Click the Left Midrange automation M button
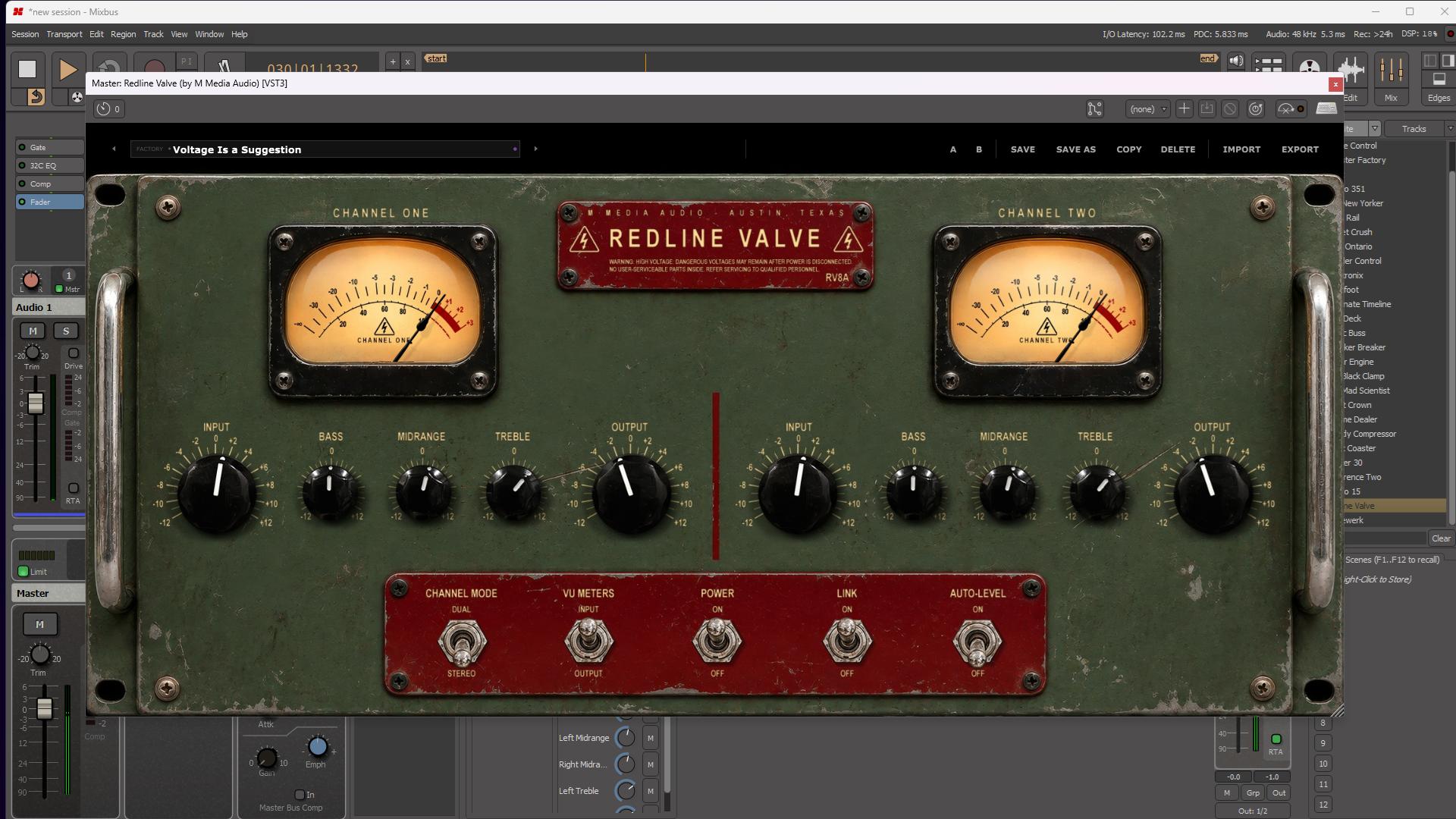1456x819 pixels. [650, 738]
